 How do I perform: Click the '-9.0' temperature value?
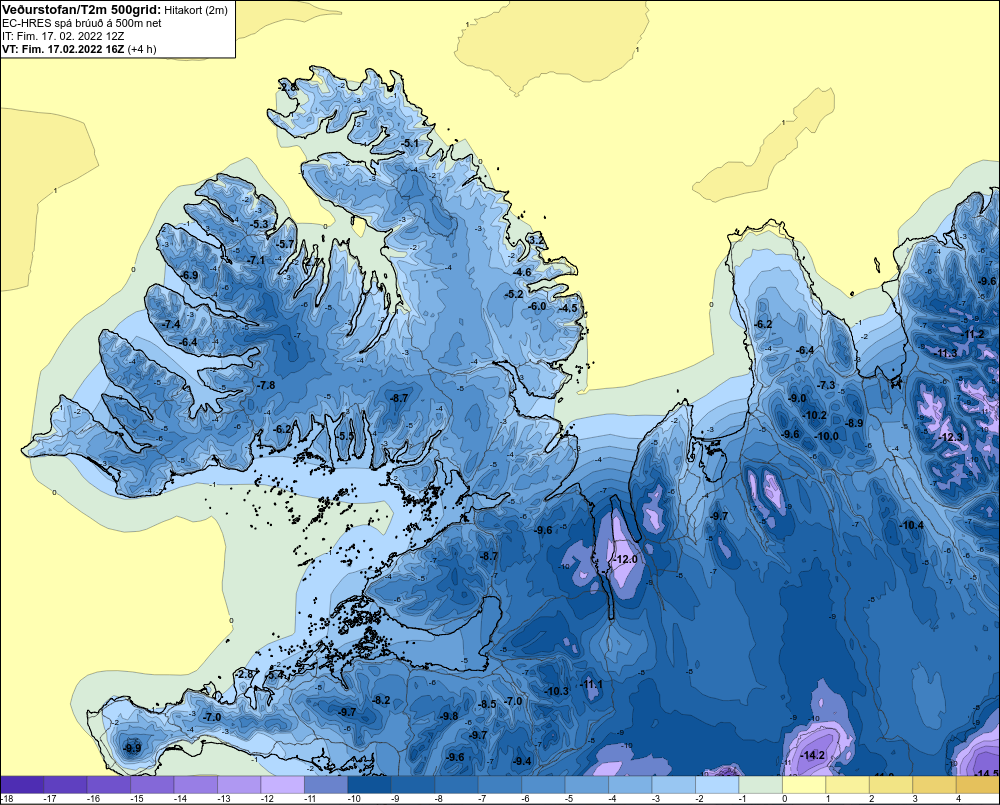[x=797, y=398]
